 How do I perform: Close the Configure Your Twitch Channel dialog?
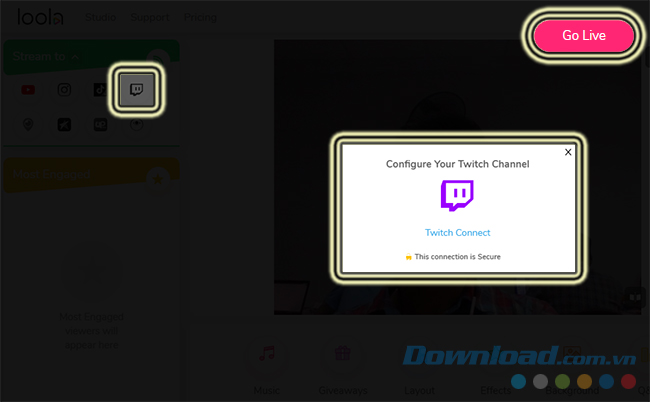[x=568, y=152]
